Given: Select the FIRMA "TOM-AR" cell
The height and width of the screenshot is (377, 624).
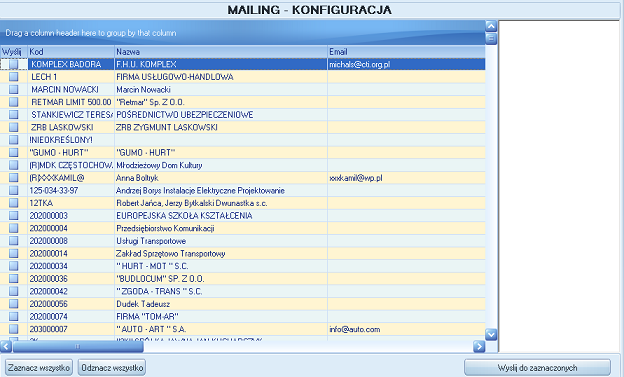Looking at the screenshot, I should [221, 316].
